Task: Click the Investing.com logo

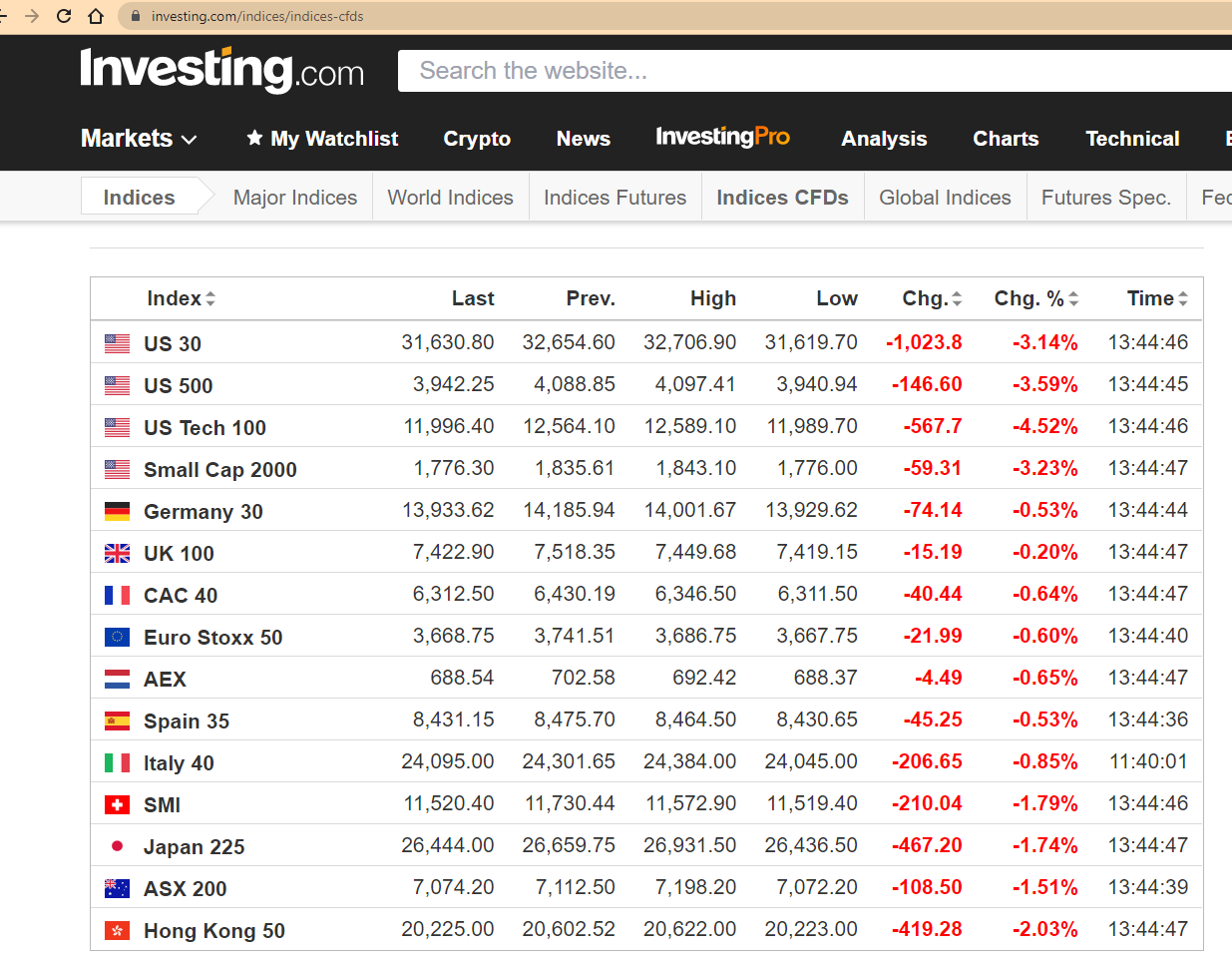Action: 221,70
